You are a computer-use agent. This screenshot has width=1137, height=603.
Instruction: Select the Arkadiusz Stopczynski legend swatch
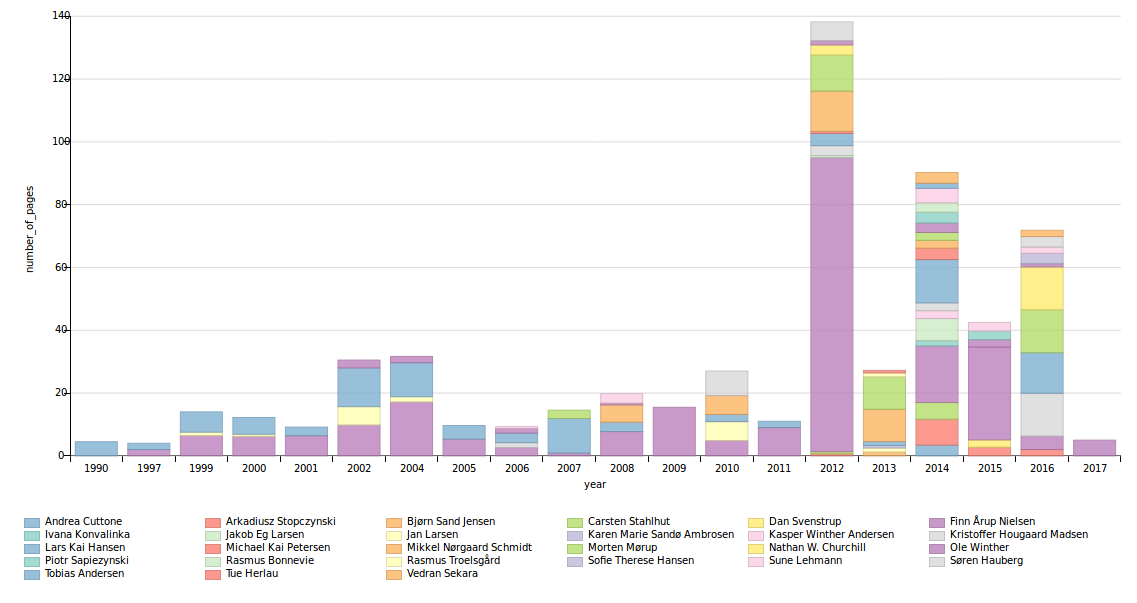[x=212, y=523]
